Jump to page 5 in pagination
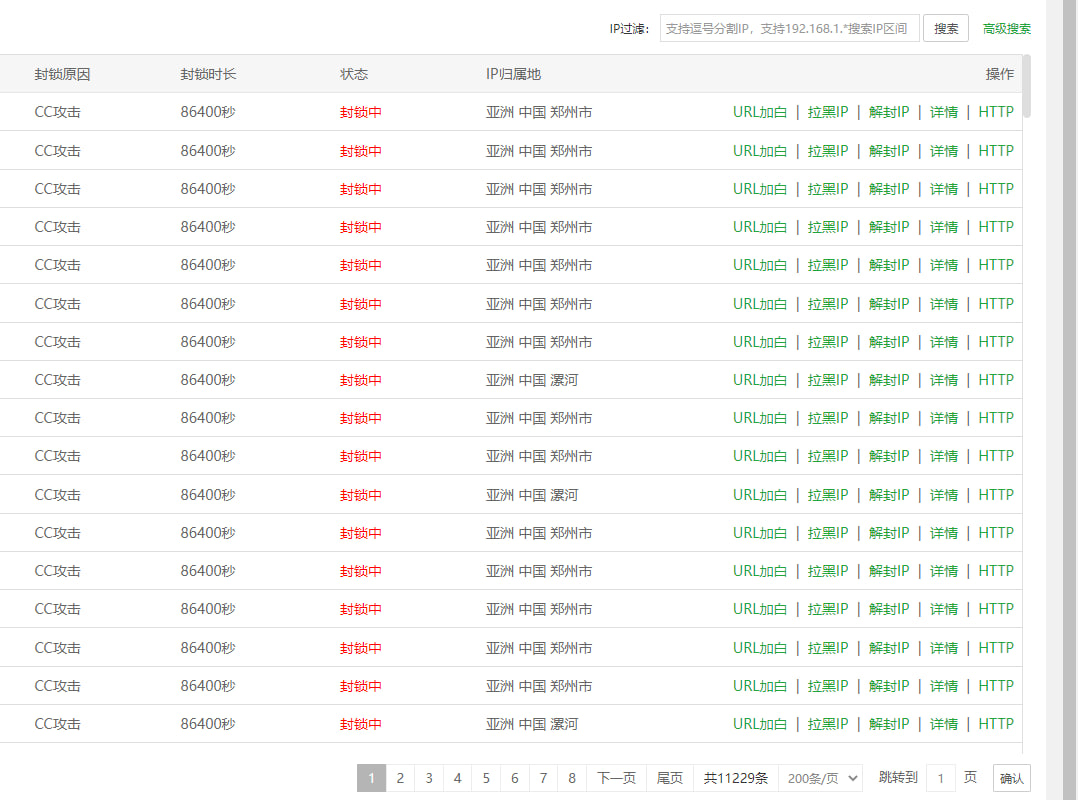This screenshot has width=1078, height=800. (x=486, y=778)
